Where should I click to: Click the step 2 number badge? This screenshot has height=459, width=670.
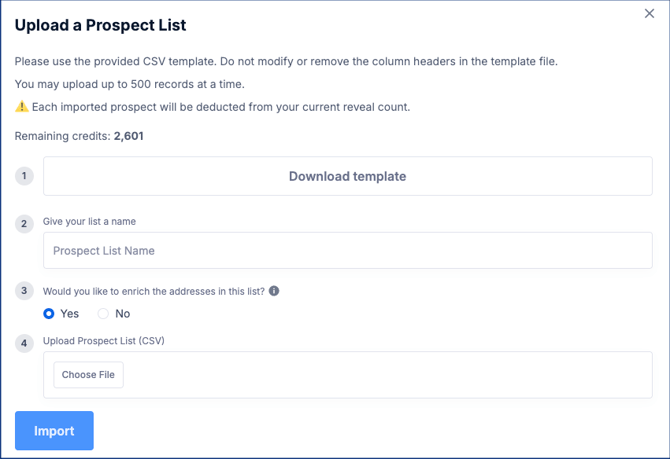(25, 224)
